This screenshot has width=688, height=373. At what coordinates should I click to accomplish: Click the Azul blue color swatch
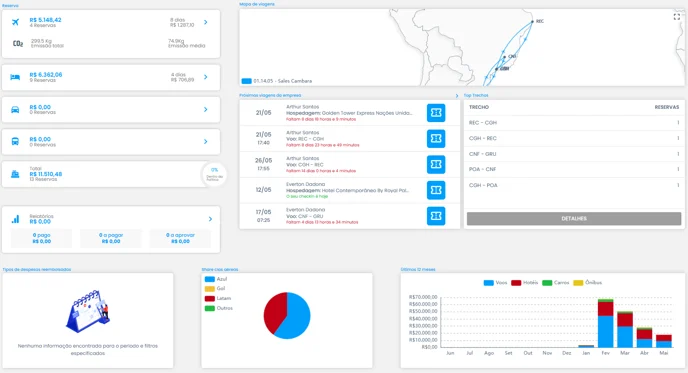pyautogui.click(x=210, y=279)
